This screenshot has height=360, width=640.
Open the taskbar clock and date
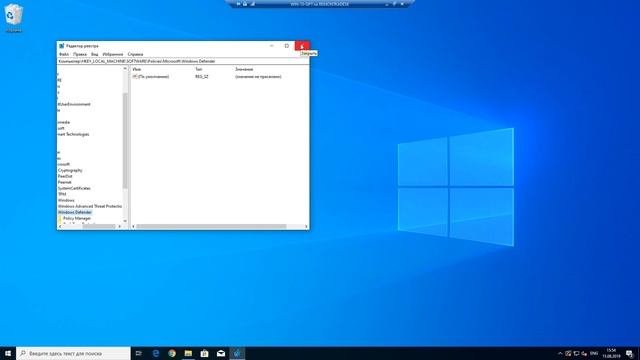coord(611,353)
